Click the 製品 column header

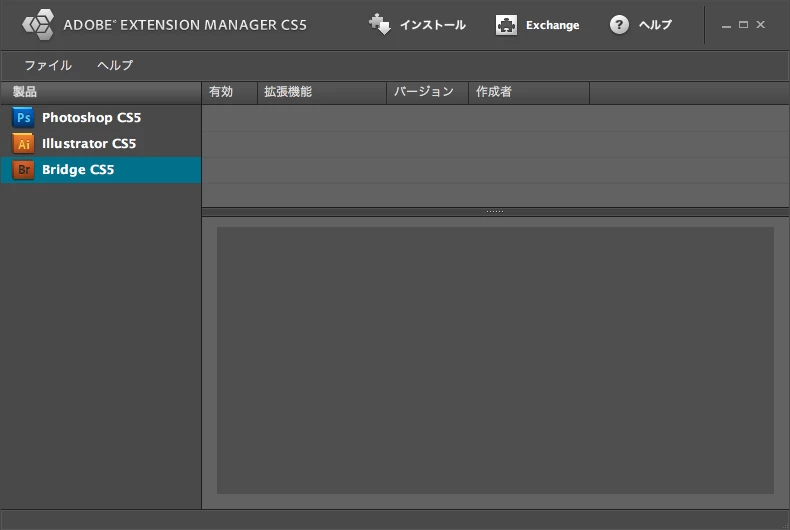click(101, 92)
